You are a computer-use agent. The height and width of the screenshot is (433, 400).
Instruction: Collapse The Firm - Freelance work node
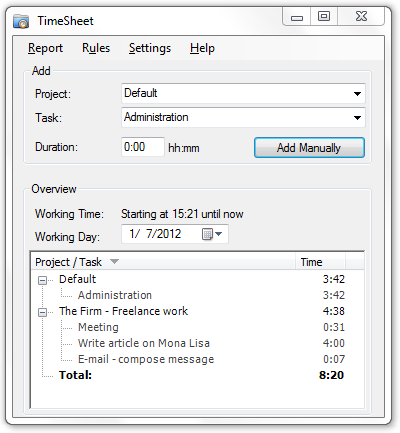click(x=42, y=312)
